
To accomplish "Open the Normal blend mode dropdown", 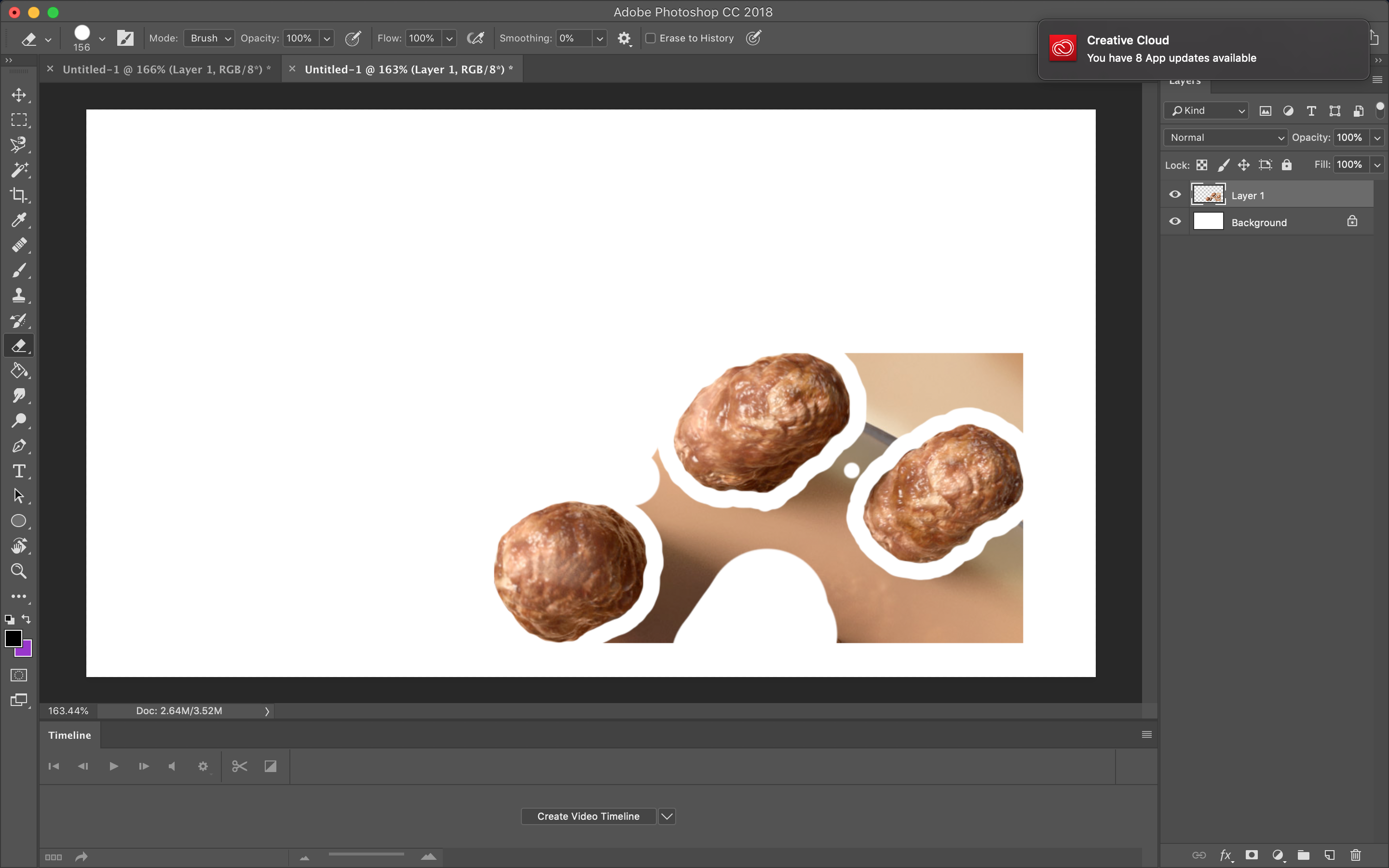I will pyautogui.click(x=1226, y=138).
